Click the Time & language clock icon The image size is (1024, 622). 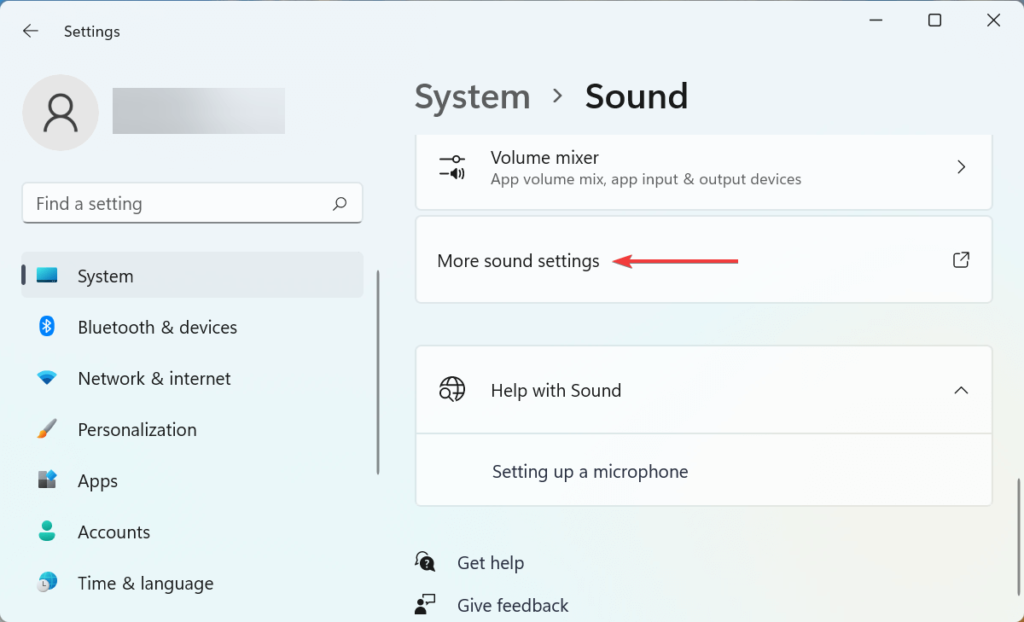click(46, 583)
